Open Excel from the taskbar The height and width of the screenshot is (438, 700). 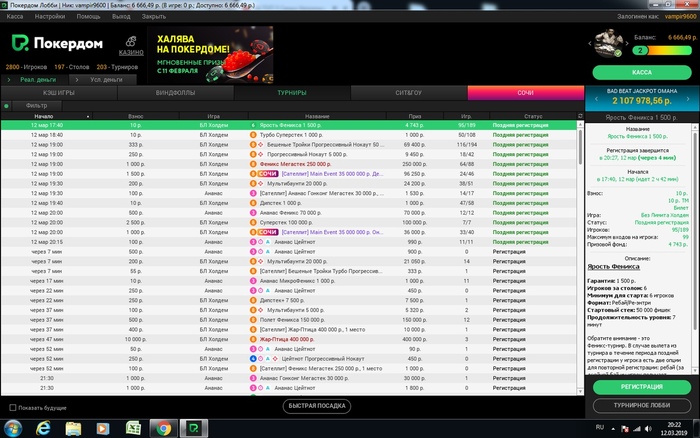point(133,429)
